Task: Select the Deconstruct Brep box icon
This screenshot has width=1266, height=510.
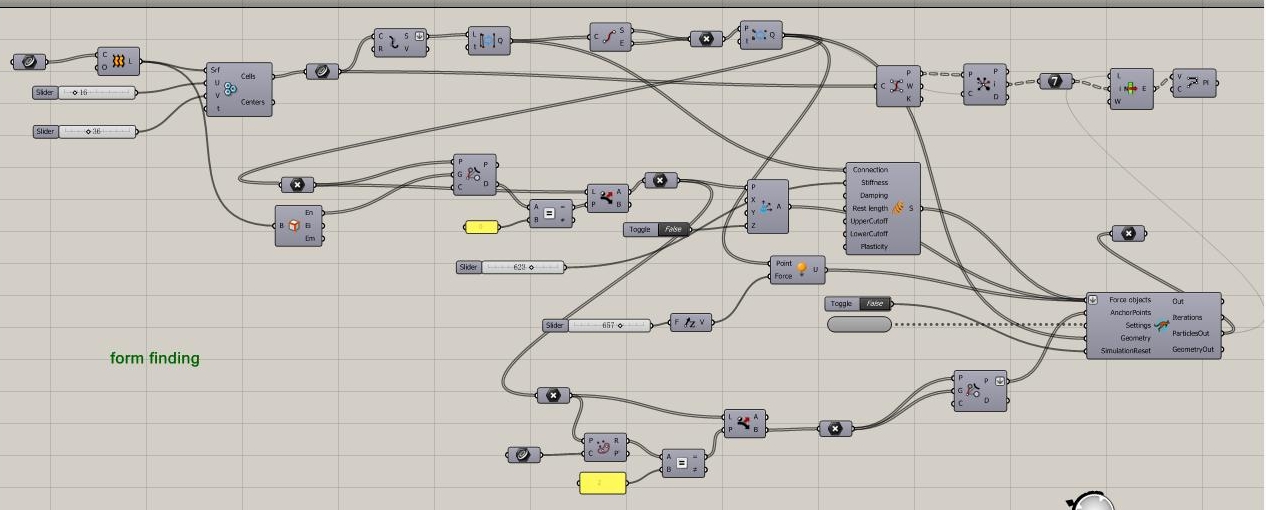Action: (295, 226)
